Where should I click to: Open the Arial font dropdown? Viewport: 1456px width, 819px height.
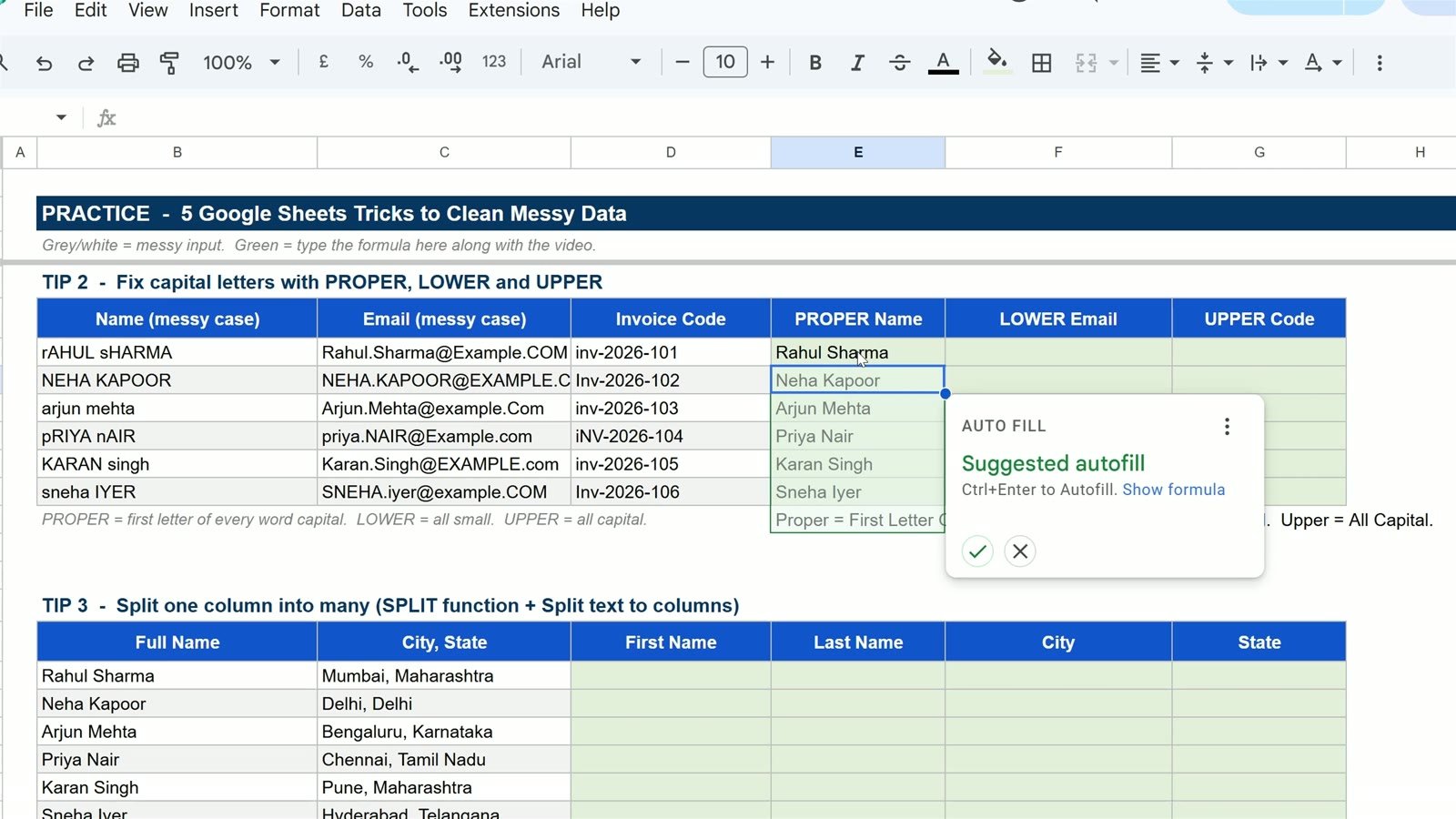coord(591,62)
